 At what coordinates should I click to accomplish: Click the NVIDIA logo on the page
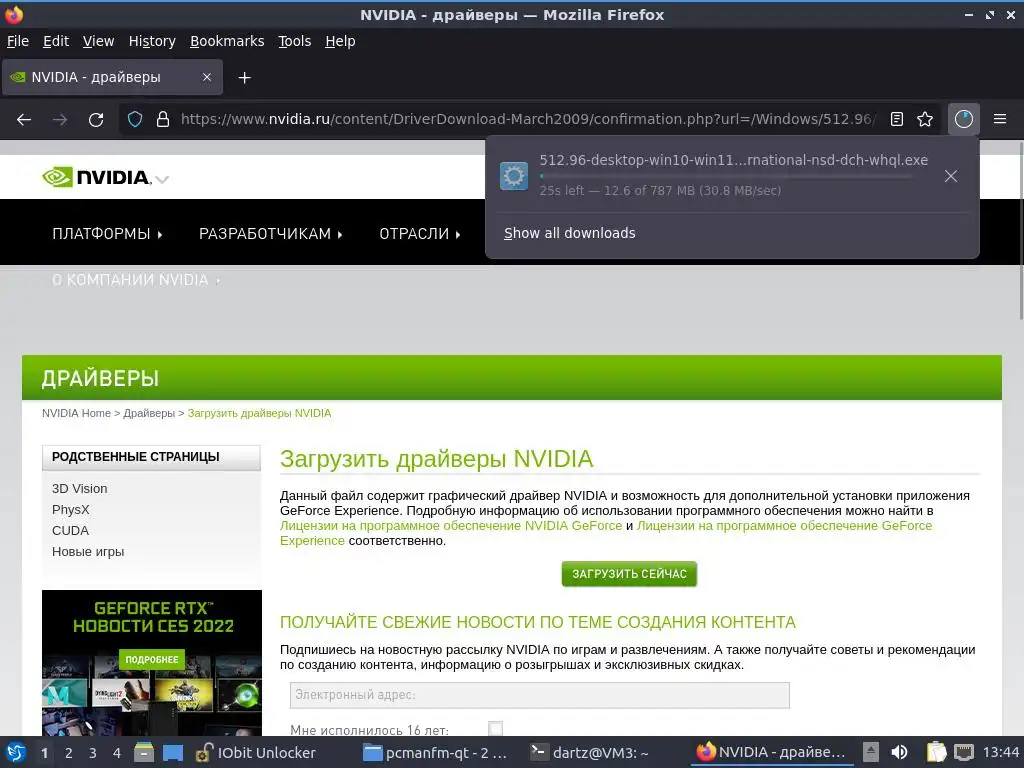tap(96, 177)
